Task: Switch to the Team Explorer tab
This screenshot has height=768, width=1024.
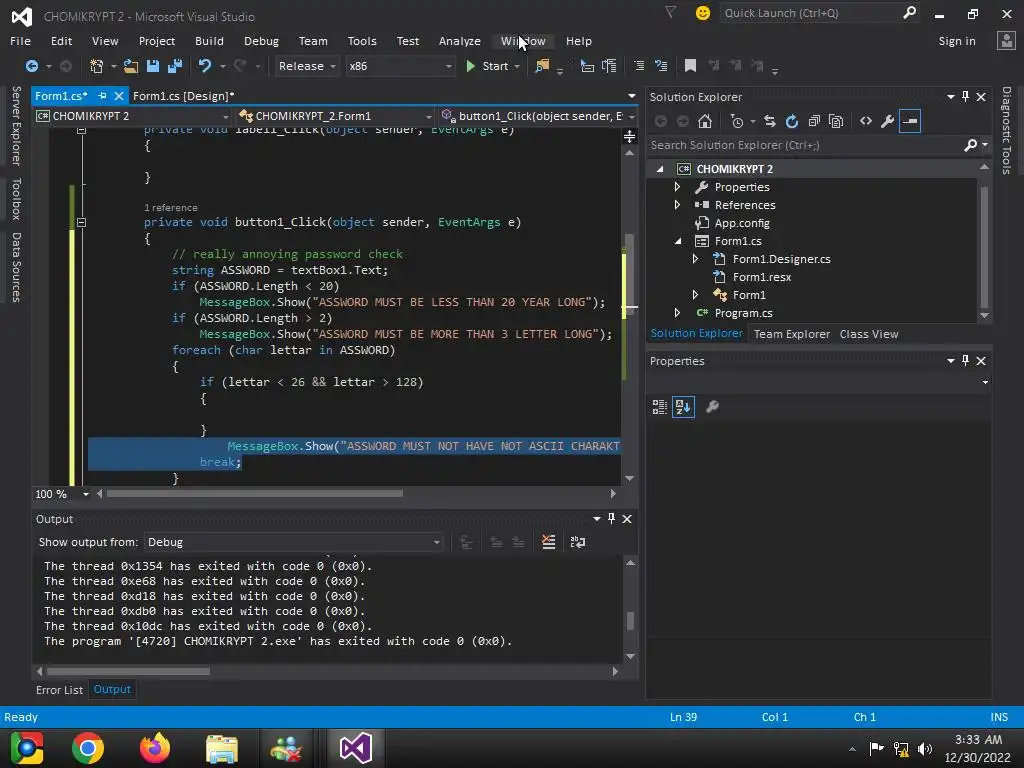Action: 792,334
